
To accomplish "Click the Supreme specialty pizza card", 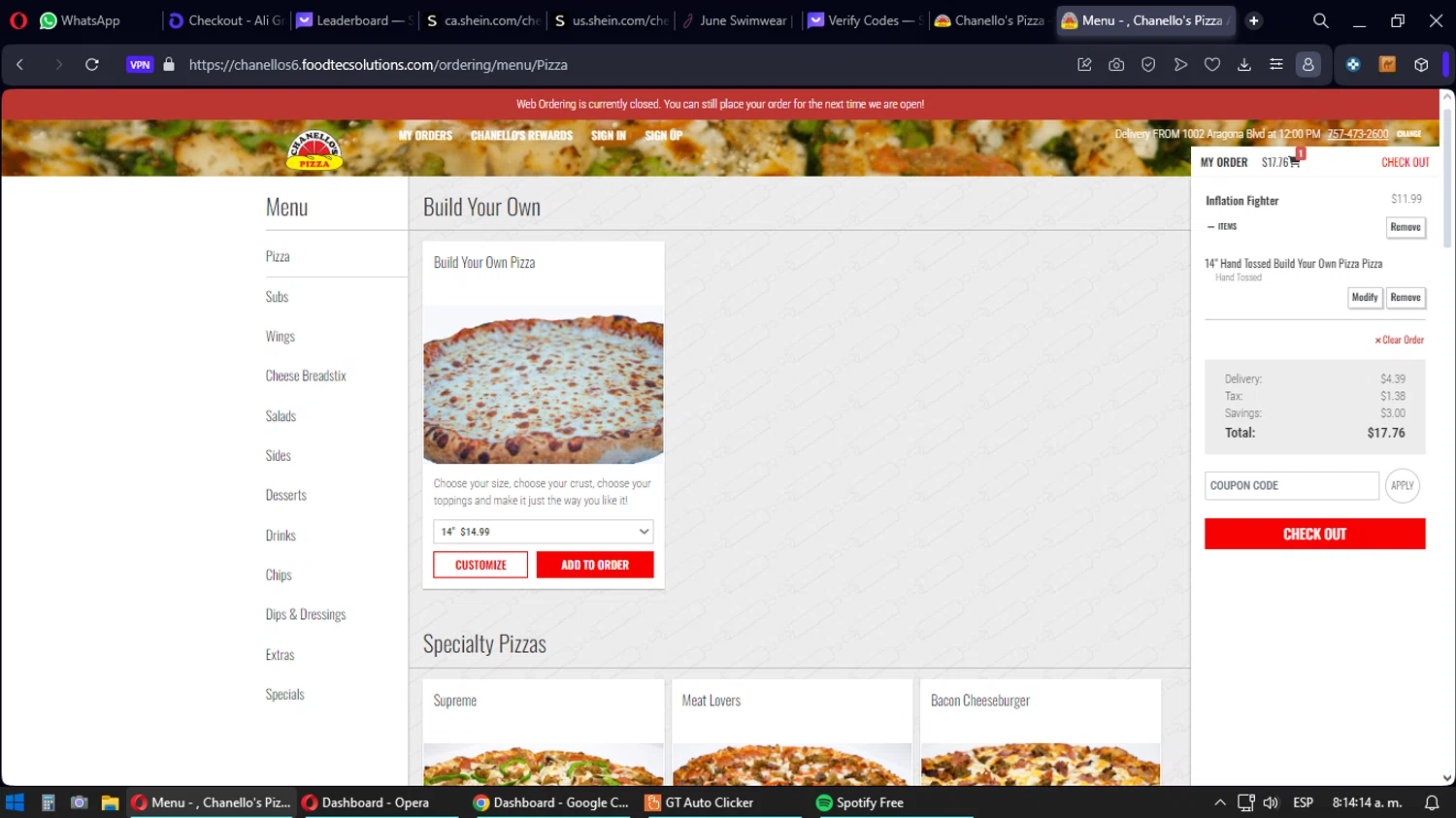I will point(544,733).
